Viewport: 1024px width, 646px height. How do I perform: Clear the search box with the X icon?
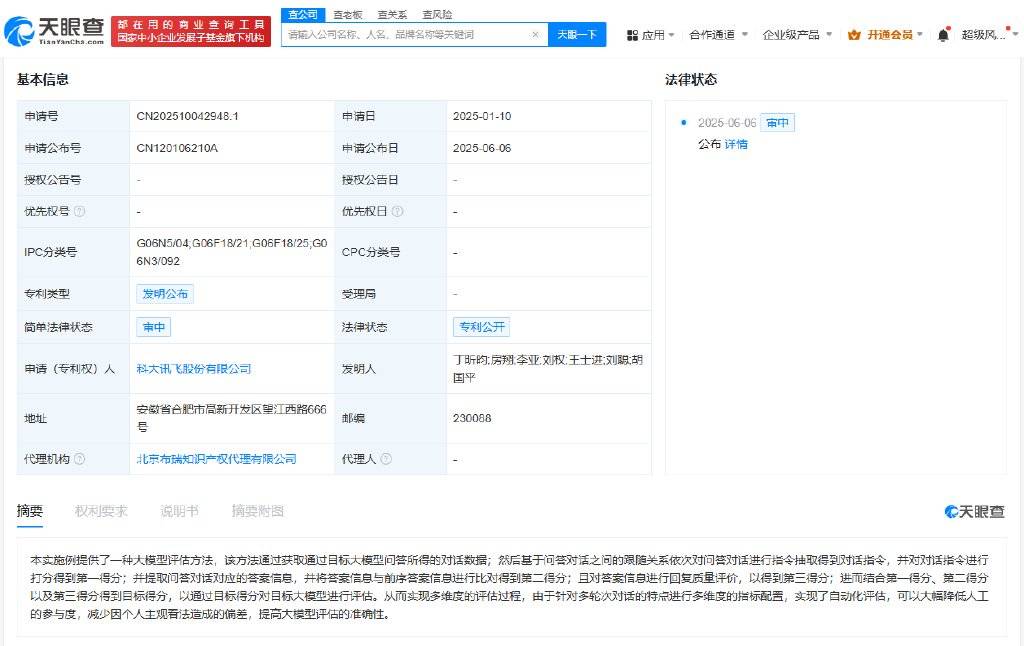pyautogui.click(x=536, y=35)
